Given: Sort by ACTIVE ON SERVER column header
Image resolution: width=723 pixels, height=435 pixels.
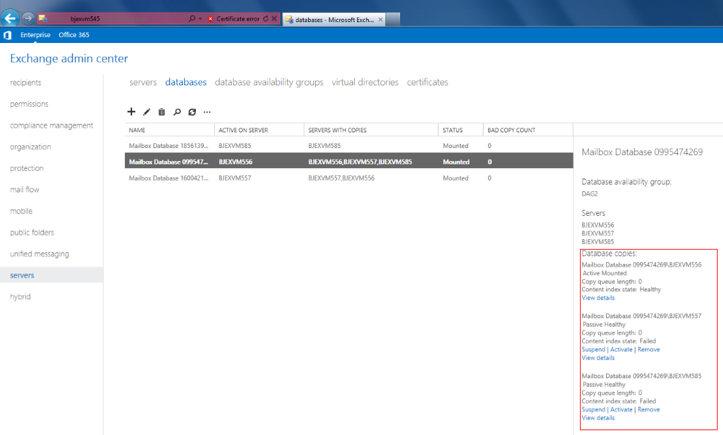Looking at the screenshot, I should pos(259,130).
